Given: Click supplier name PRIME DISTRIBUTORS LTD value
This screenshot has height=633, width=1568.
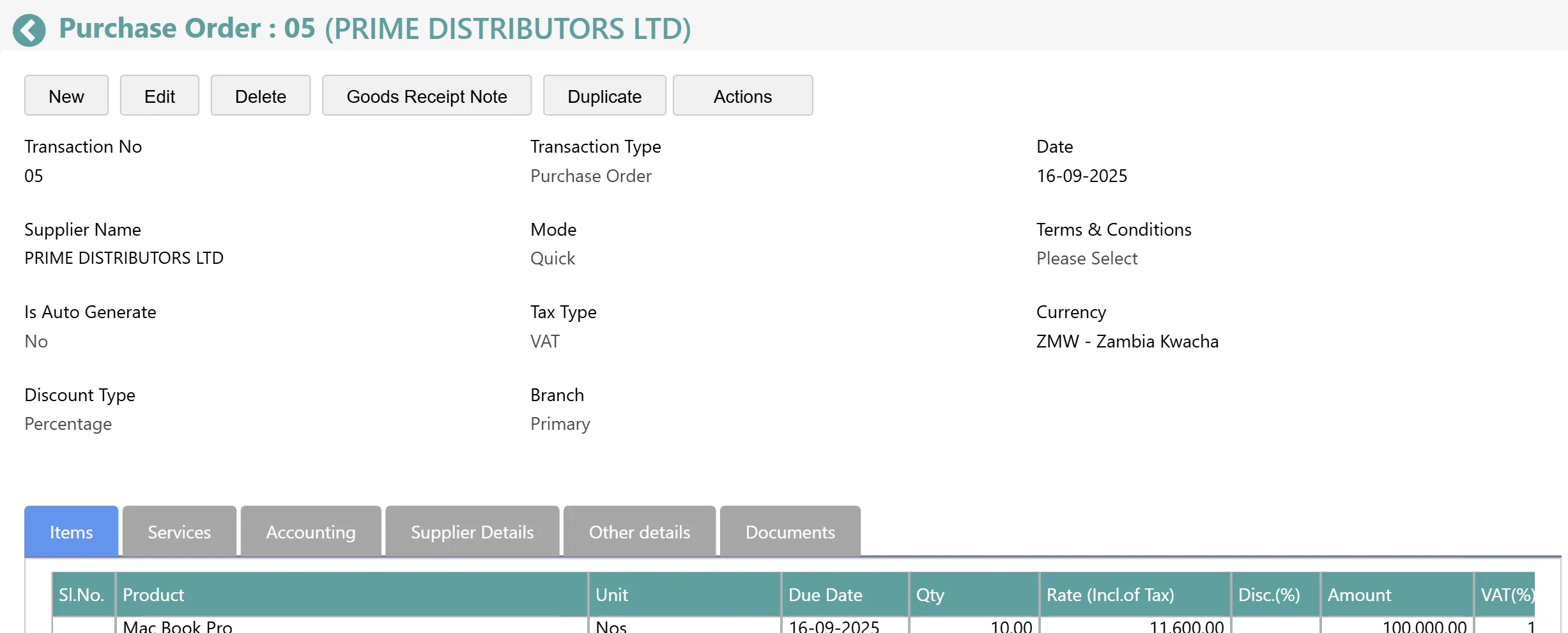Looking at the screenshot, I should 124,258.
